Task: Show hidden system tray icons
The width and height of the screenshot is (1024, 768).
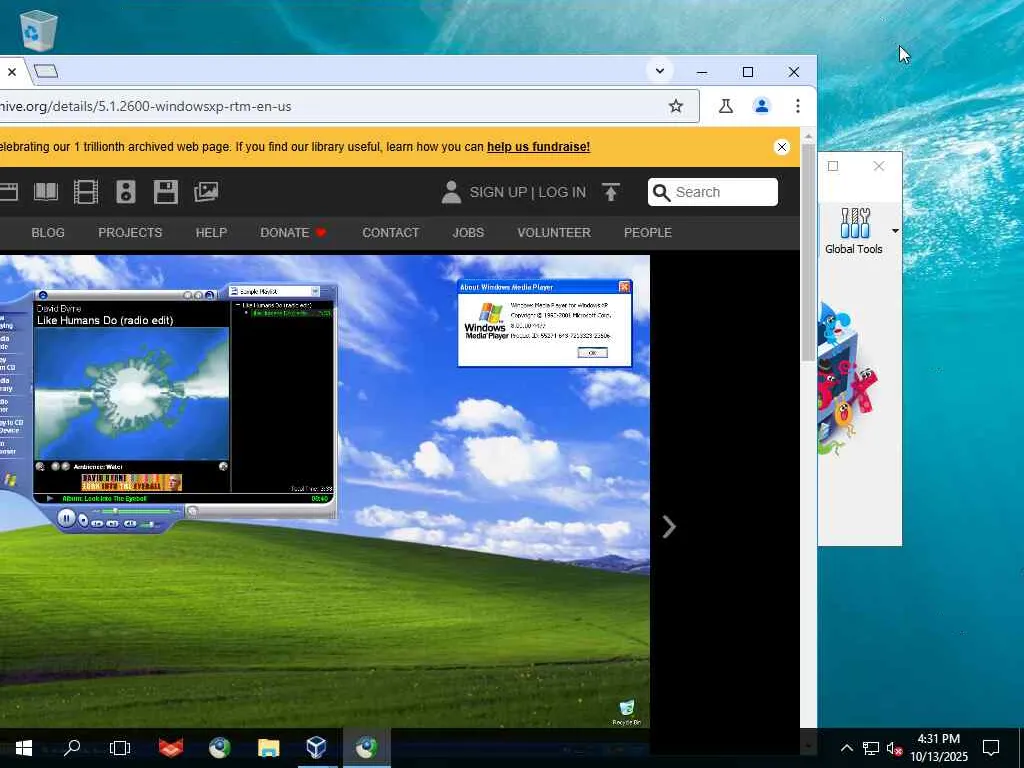Action: coord(846,748)
